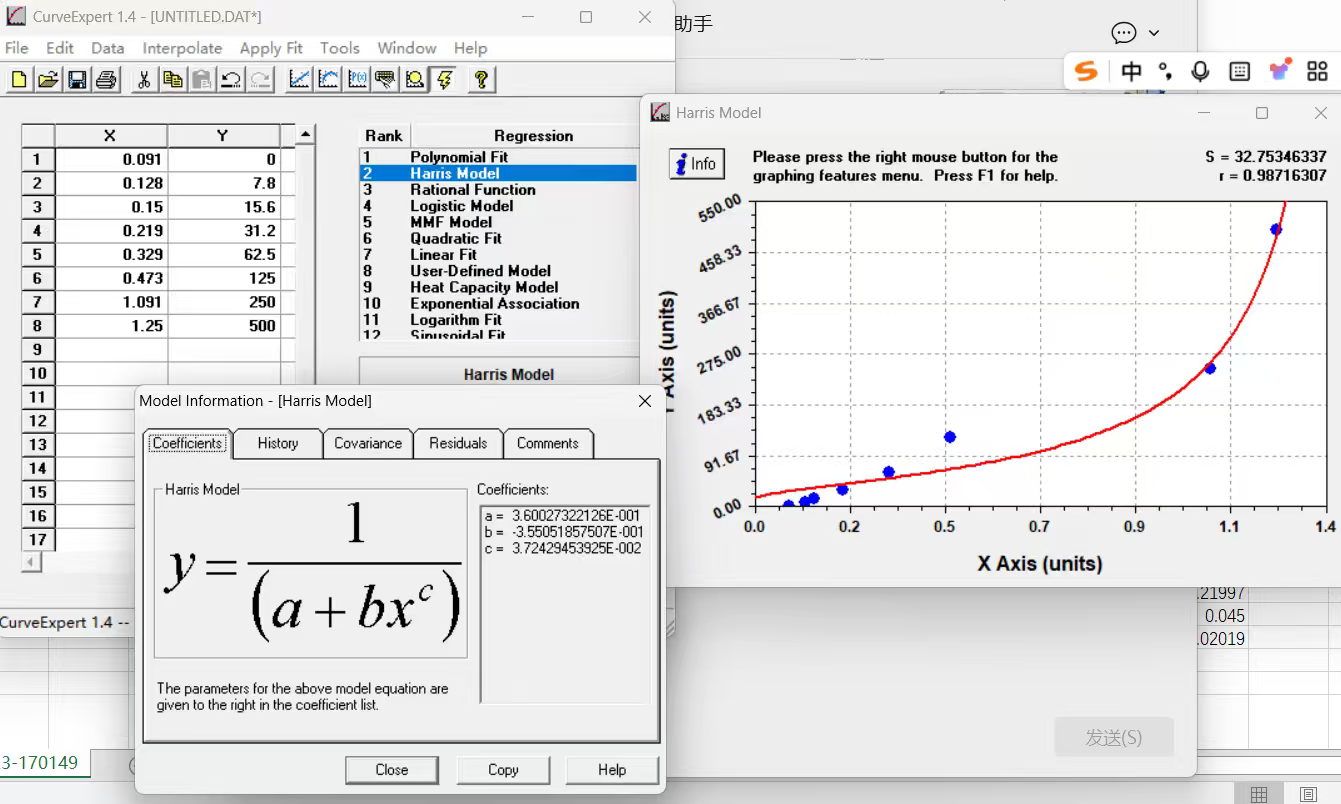Save data using the floppy disk icon
This screenshot has height=804, width=1341.
coord(77,80)
